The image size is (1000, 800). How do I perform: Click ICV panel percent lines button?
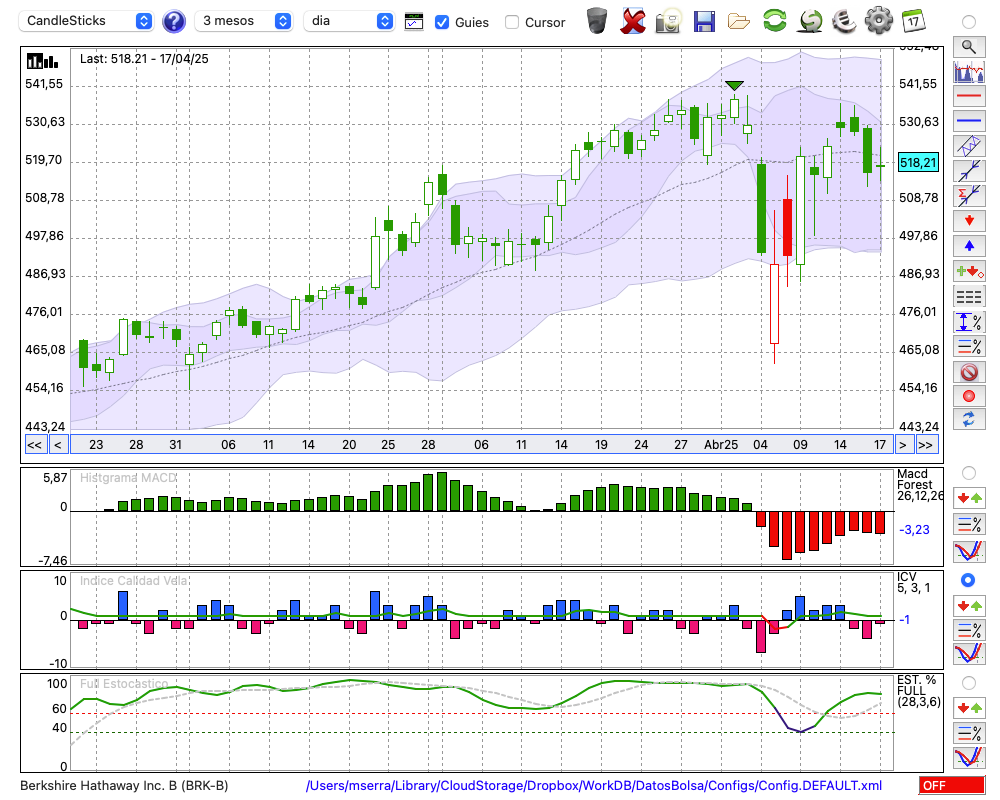point(969,630)
